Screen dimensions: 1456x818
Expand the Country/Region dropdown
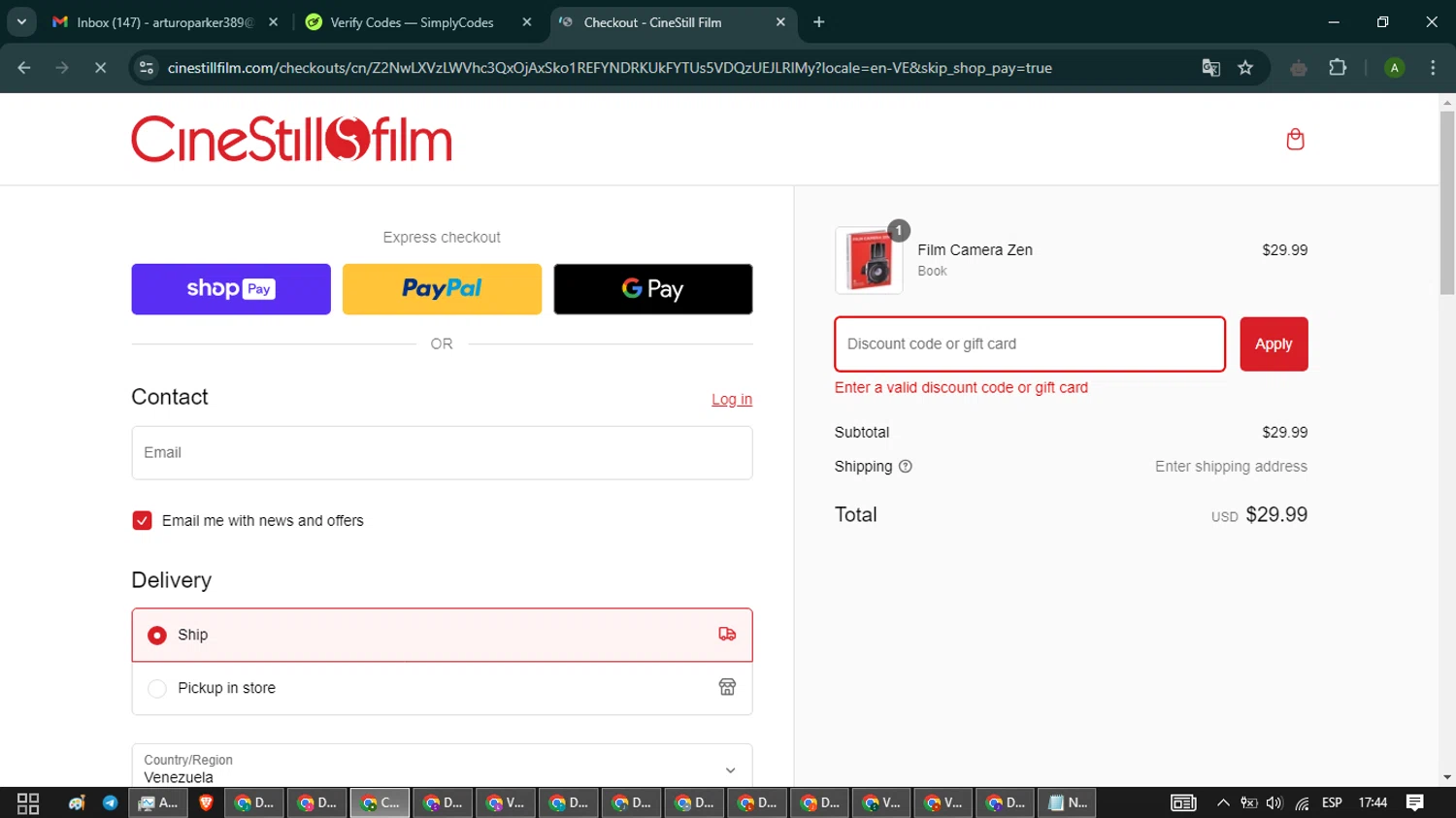coord(442,768)
